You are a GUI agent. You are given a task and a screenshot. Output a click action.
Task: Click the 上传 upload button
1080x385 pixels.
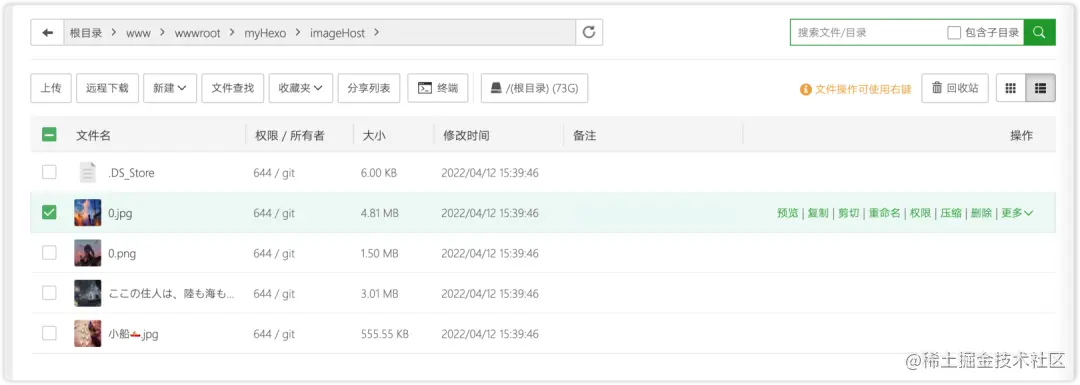(x=51, y=88)
